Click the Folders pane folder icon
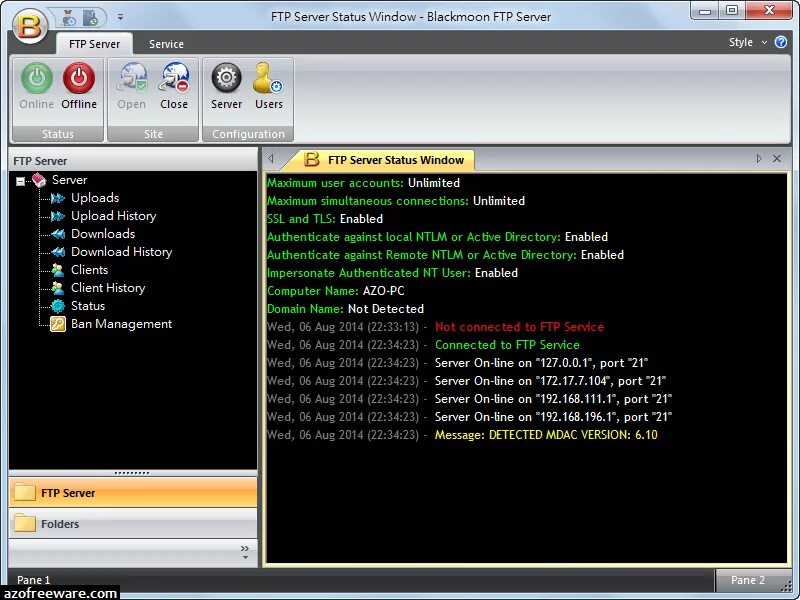The height and width of the screenshot is (600, 800). point(24,522)
